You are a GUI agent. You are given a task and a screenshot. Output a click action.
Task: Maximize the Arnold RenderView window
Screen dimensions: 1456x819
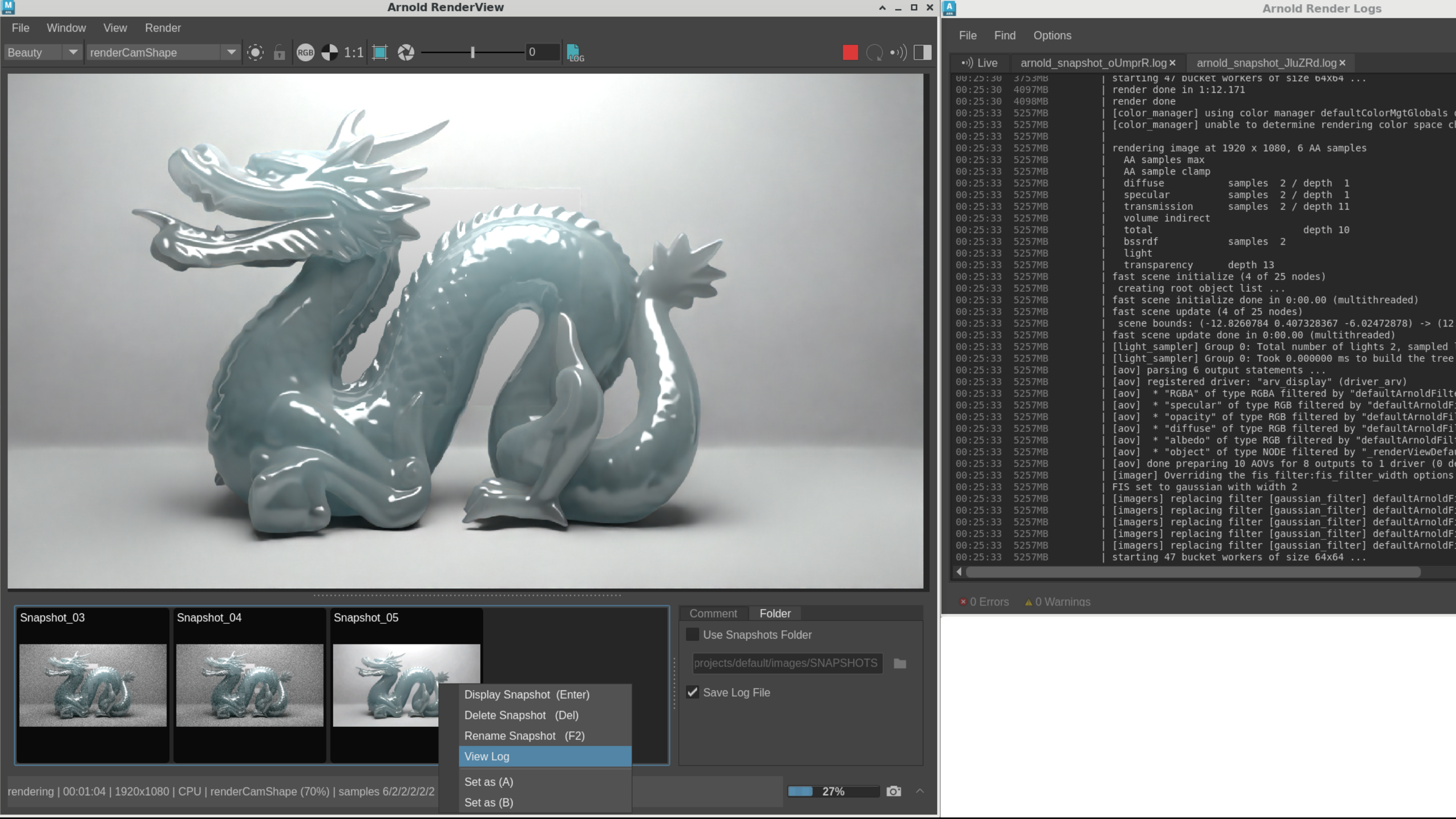(x=913, y=7)
